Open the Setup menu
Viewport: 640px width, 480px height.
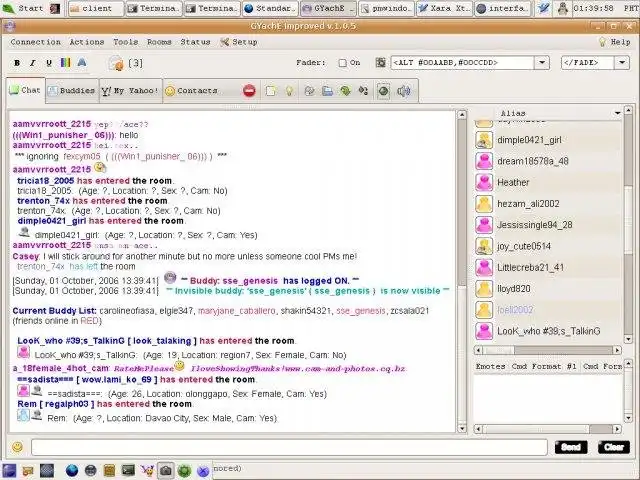[239, 42]
